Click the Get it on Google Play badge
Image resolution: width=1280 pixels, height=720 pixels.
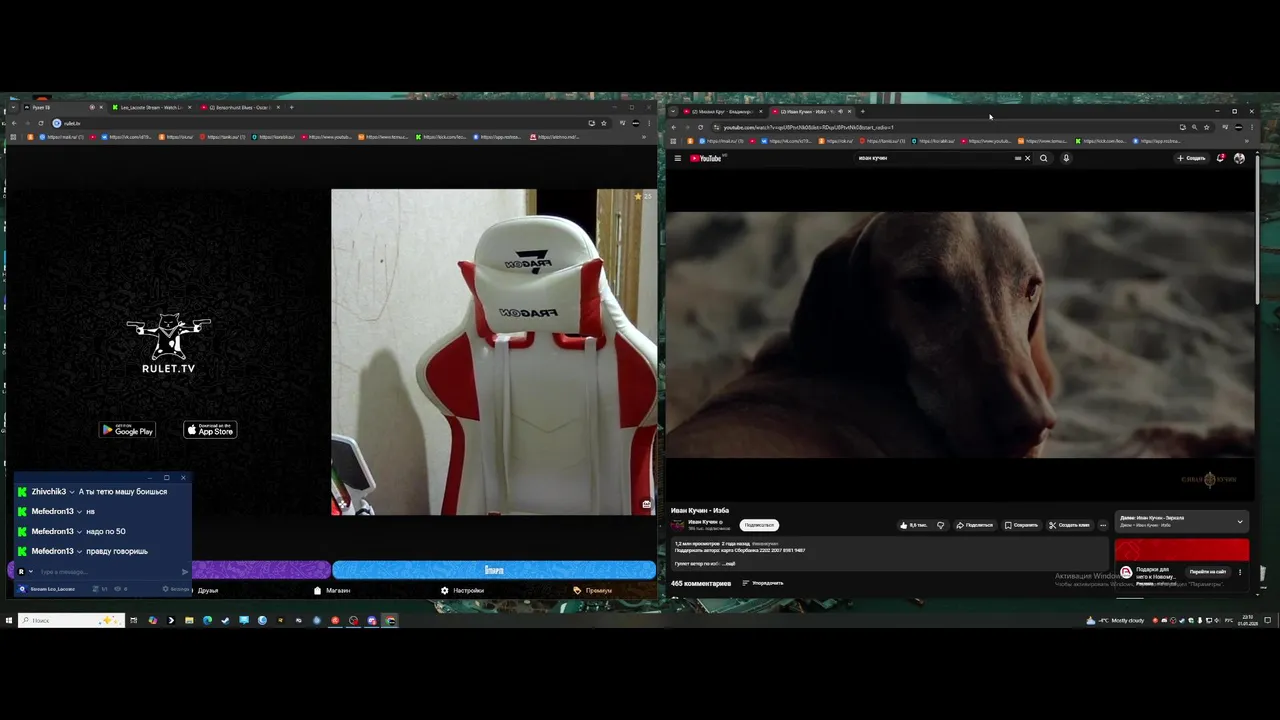point(127,430)
